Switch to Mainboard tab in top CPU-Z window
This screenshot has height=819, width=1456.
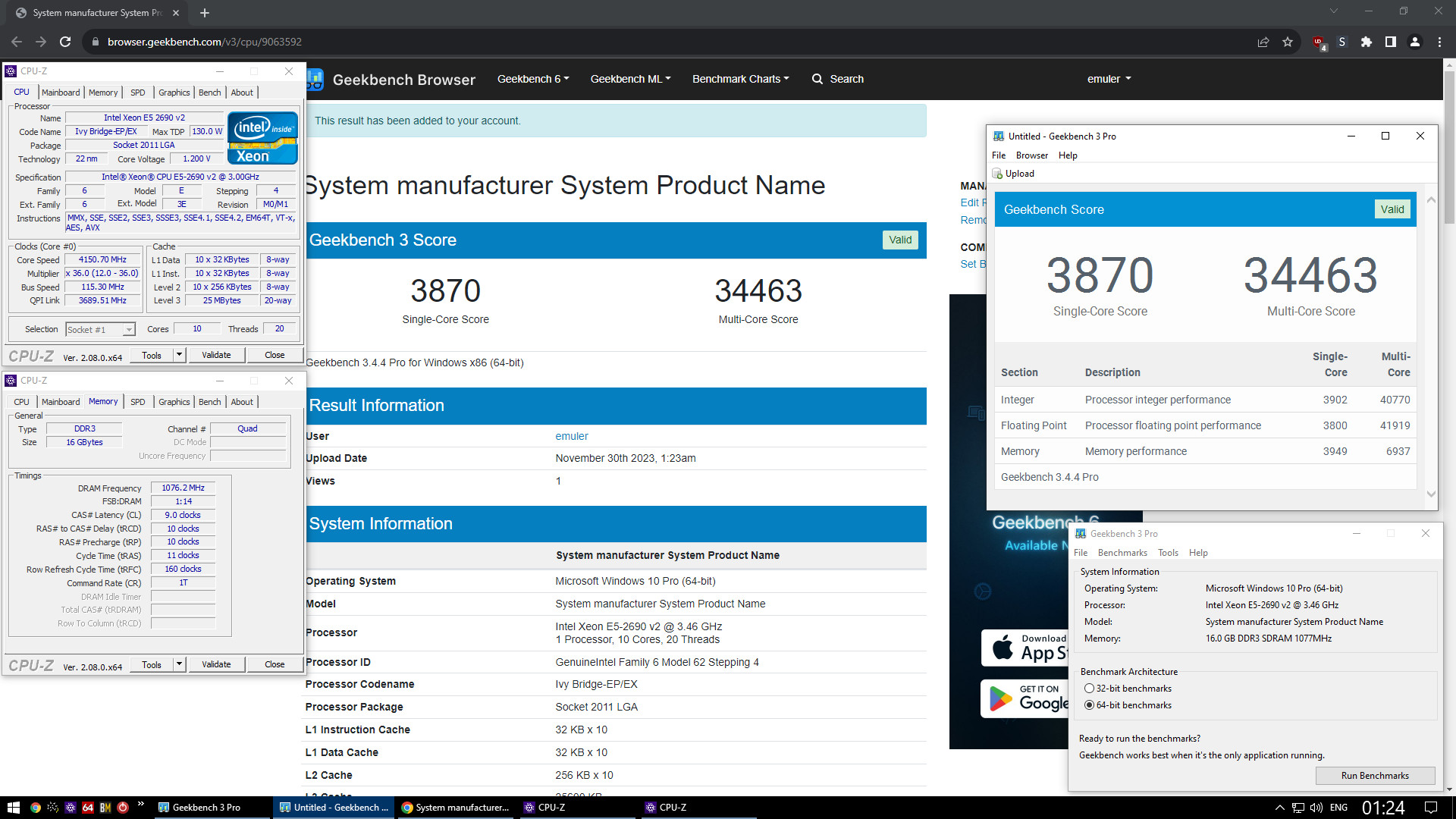tap(61, 93)
